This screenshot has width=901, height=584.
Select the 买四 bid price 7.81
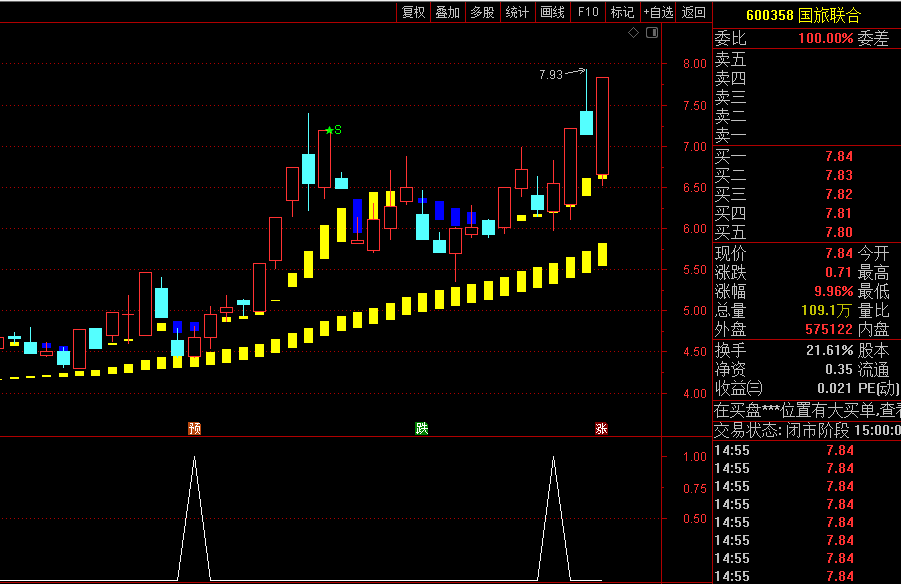[839, 213]
